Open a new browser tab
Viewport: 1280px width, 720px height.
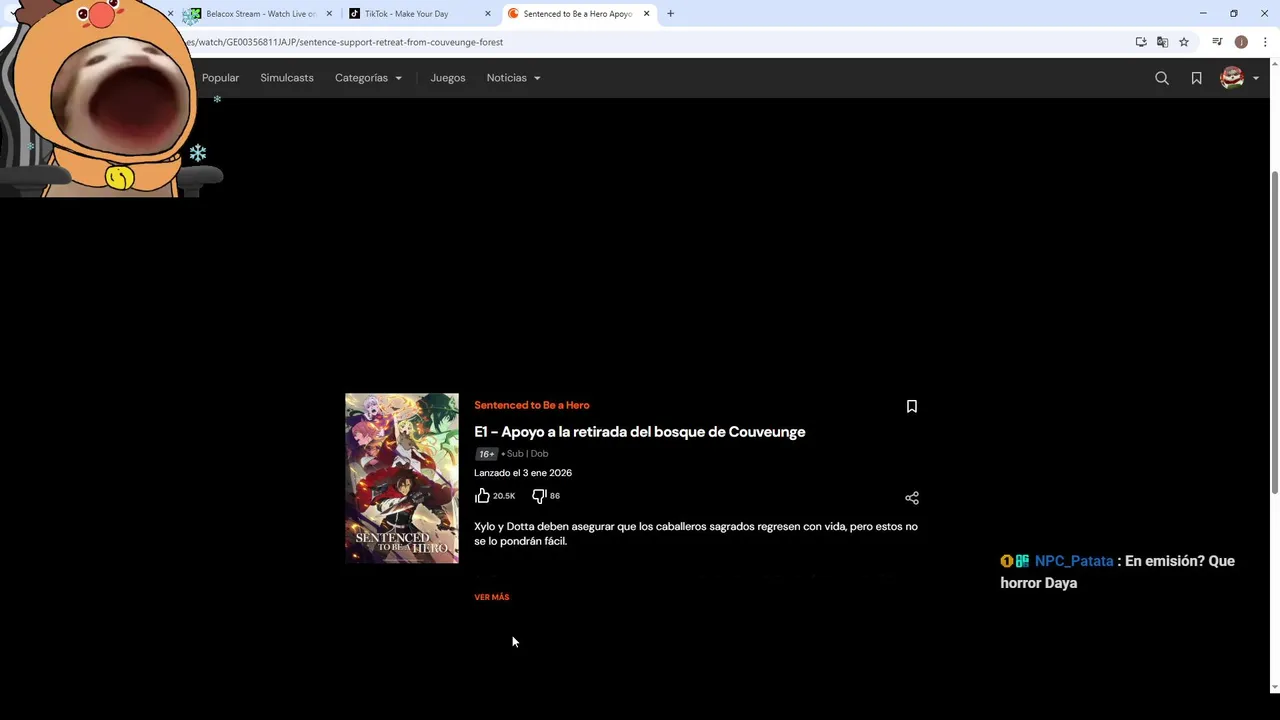(x=670, y=14)
